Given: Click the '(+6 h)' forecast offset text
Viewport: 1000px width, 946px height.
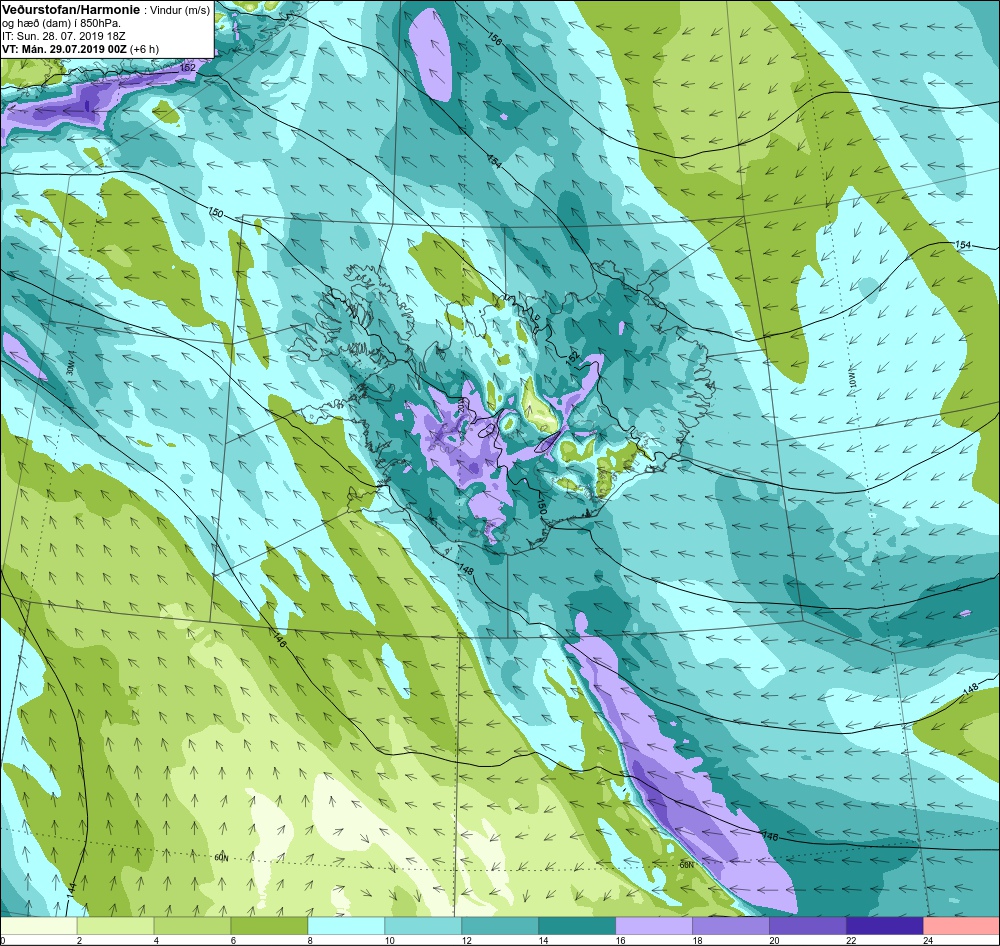Looking at the screenshot, I should [x=144, y=48].
